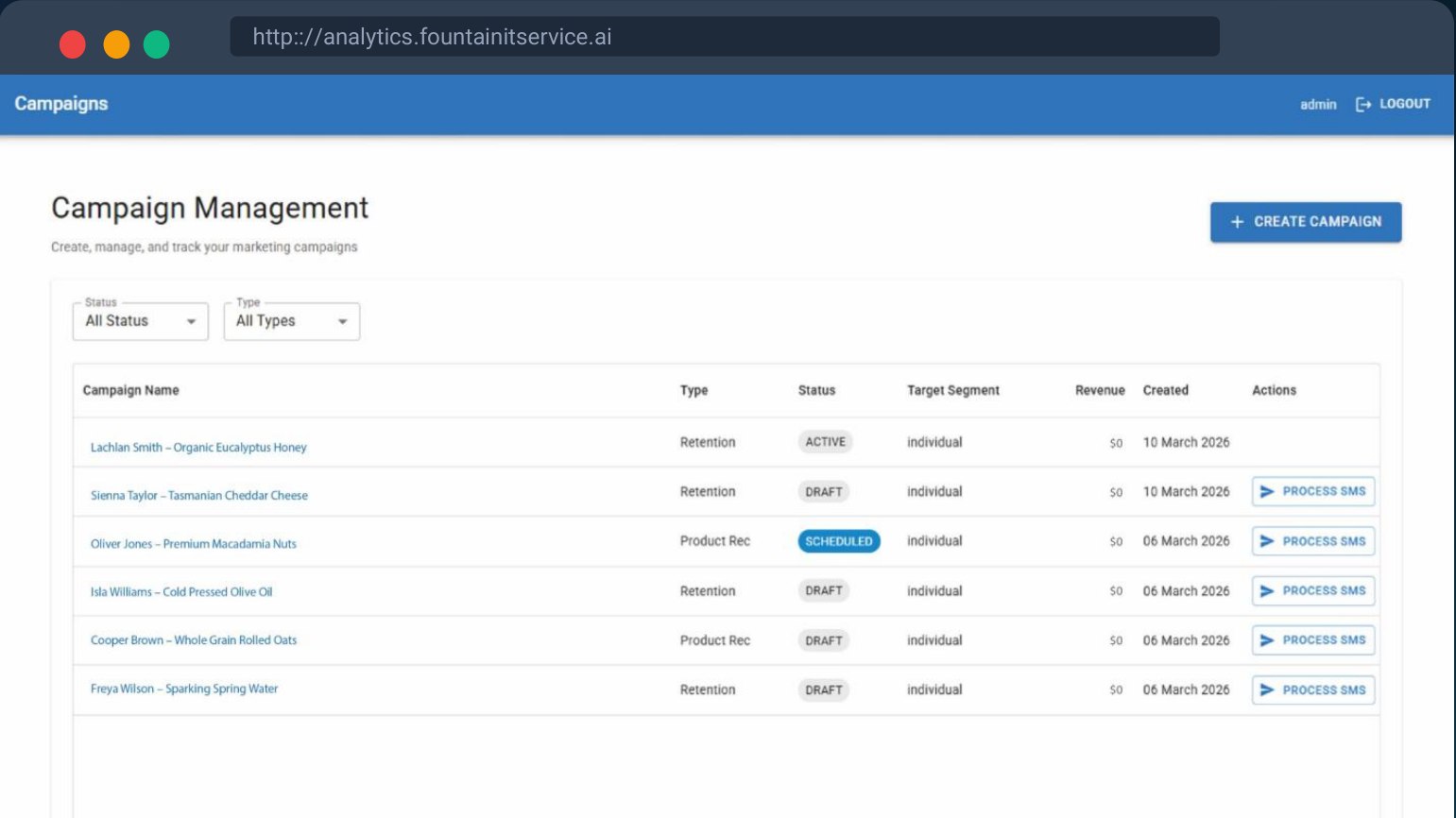Click created date in Oliver Jones row
Image resolution: width=1456 pixels, height=818 pixels.
pos(1187,541)
